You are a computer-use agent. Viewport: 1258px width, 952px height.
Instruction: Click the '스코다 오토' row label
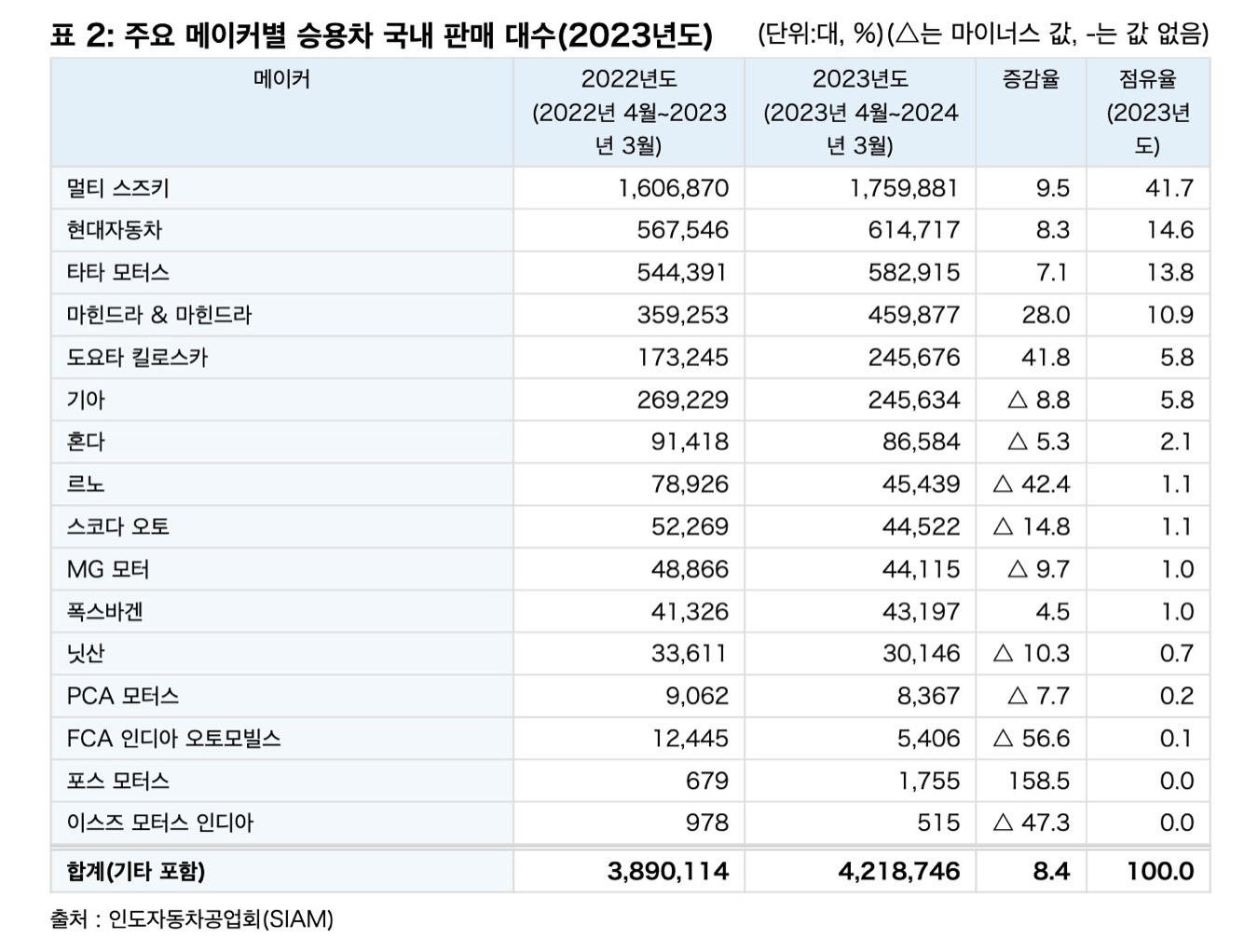118,526
